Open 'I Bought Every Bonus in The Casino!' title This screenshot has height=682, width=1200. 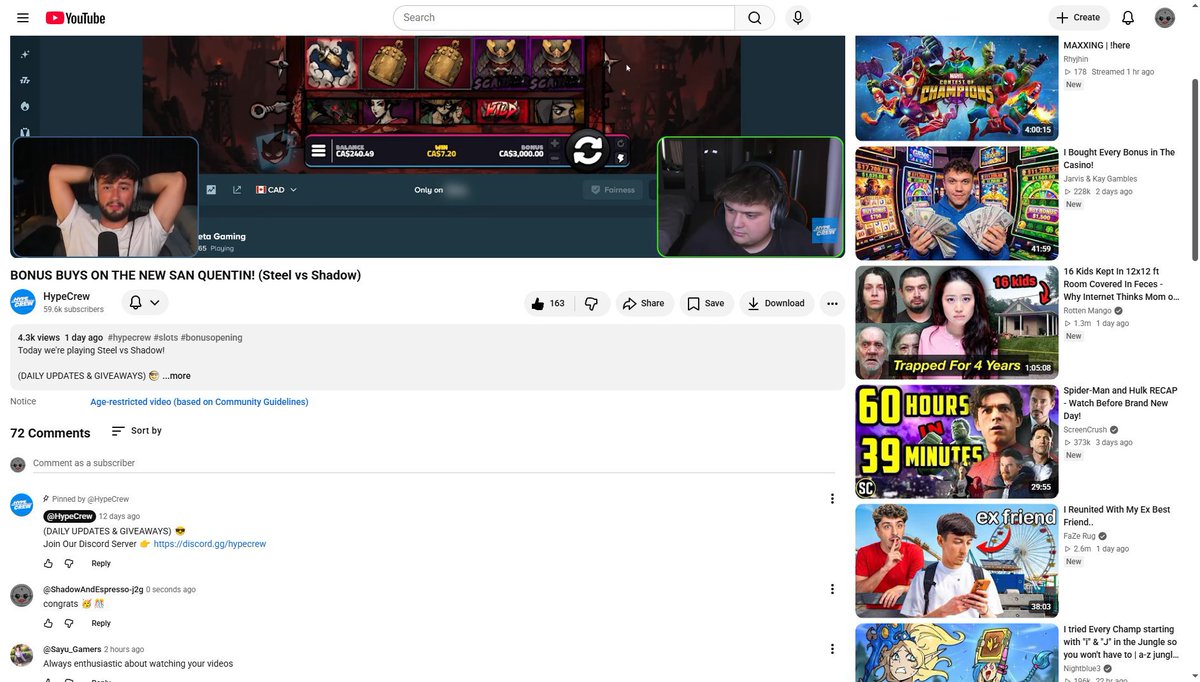click(x=1119, y=158)
